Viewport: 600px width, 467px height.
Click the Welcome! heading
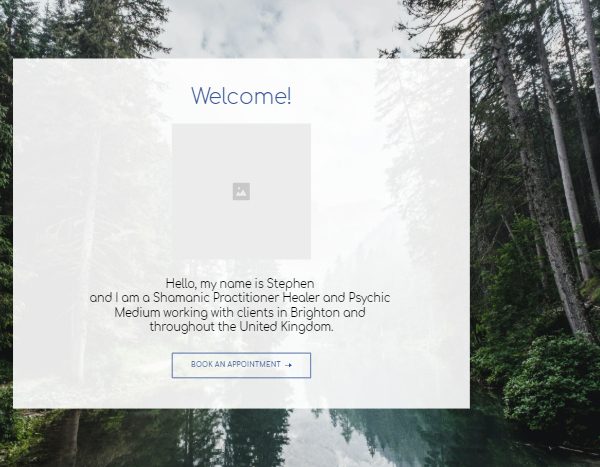[x=241, y=96]
